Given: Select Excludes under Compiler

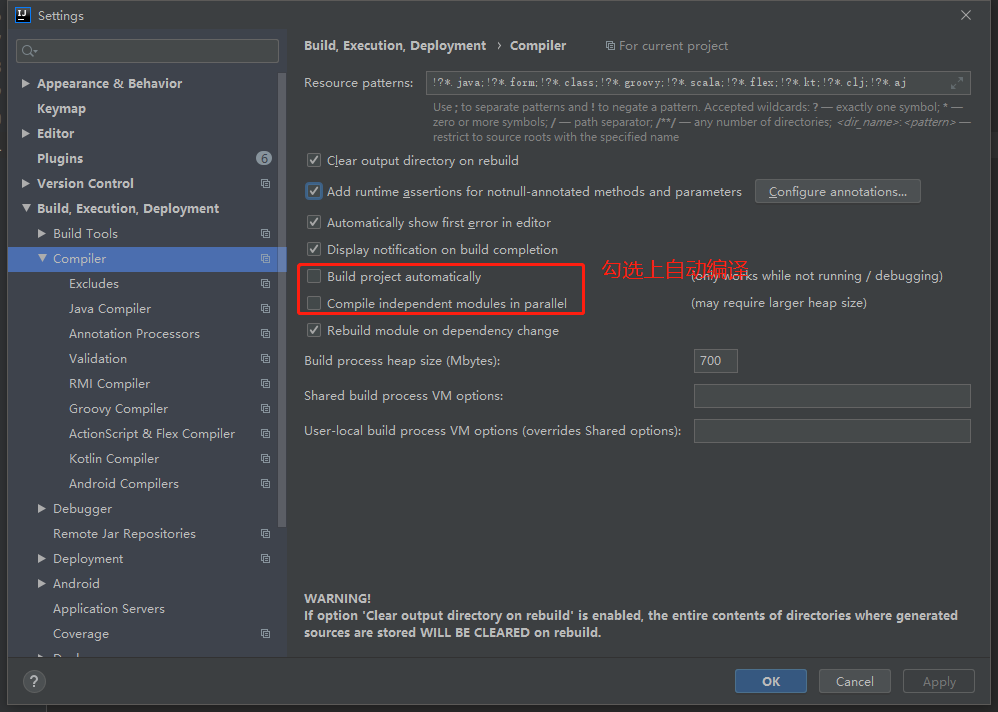Looking at the screenshot, I should 94,284.
